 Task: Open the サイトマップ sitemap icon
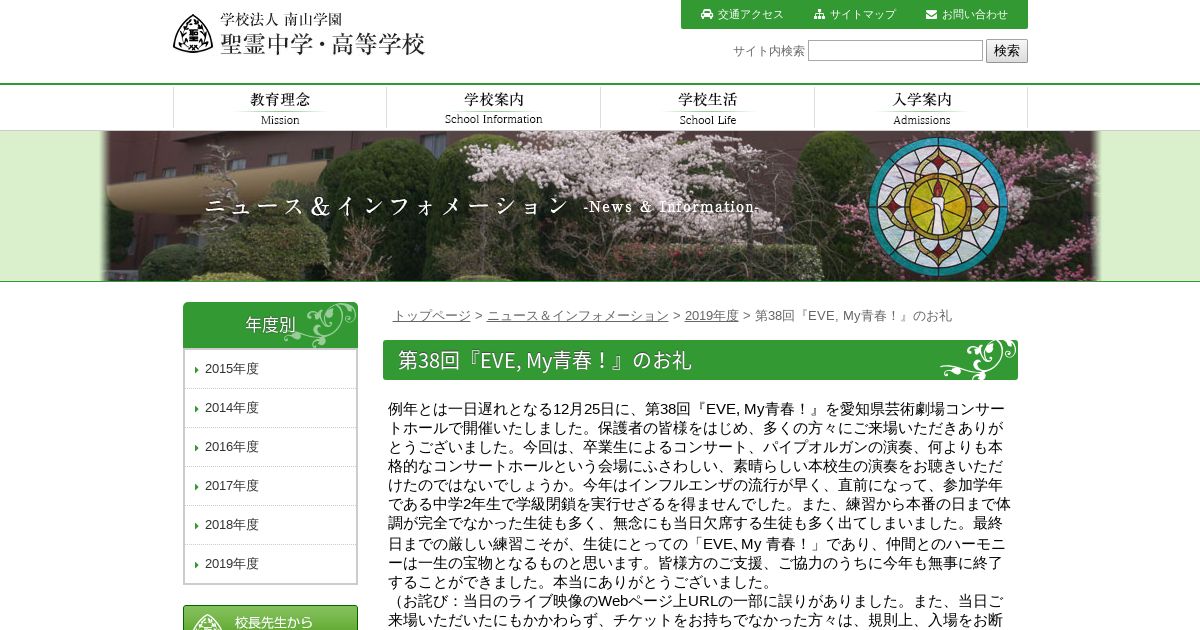820,14
